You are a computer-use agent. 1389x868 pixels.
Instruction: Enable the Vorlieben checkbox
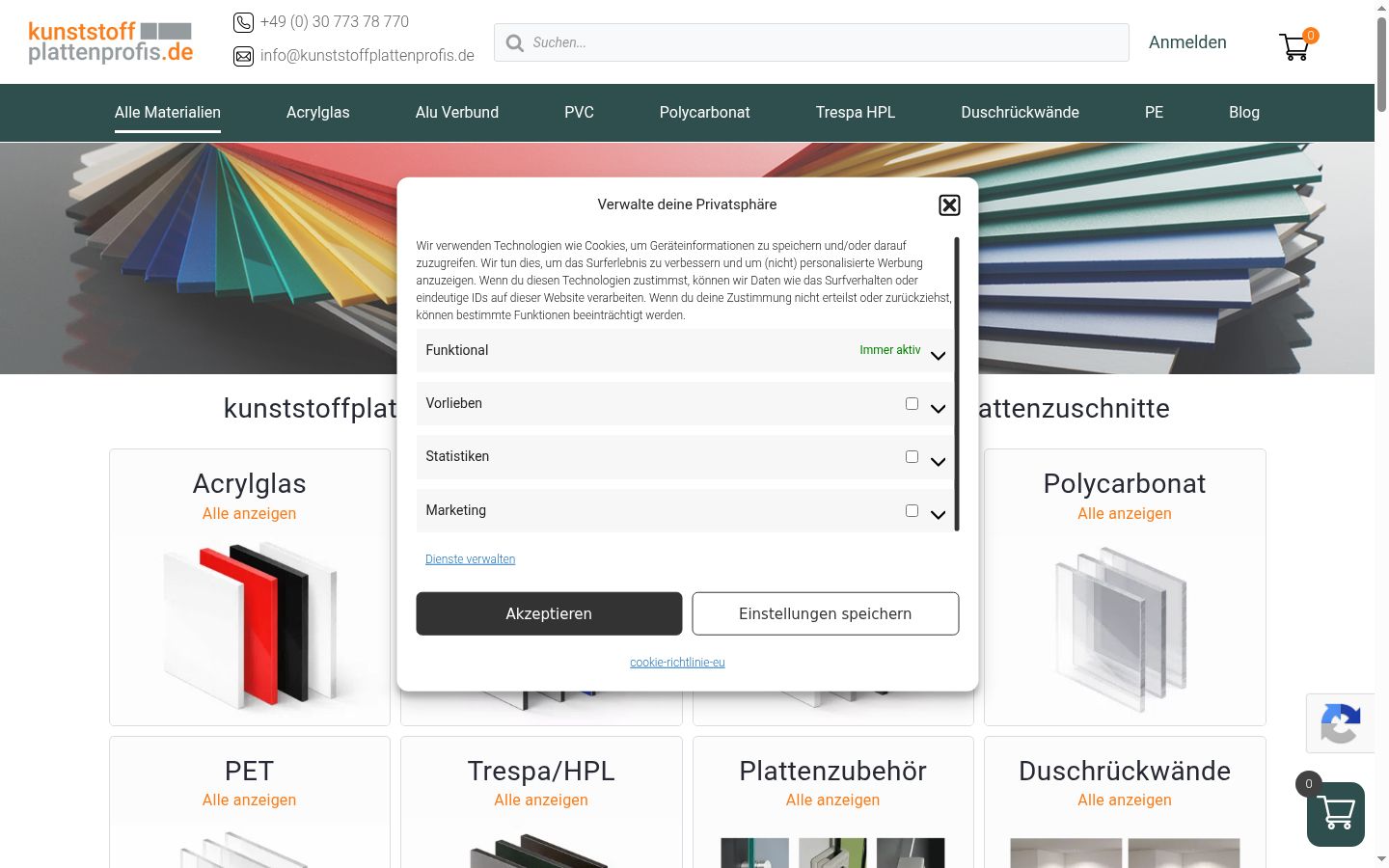tap(912, 403)
